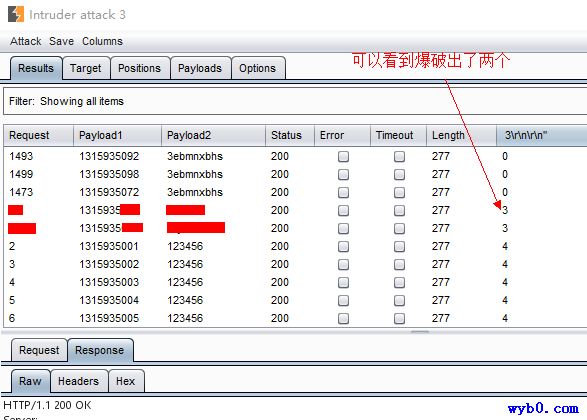Viewport: 587px width, 420px height.
Task: Open the Response message tab
Action: [100, 350]
